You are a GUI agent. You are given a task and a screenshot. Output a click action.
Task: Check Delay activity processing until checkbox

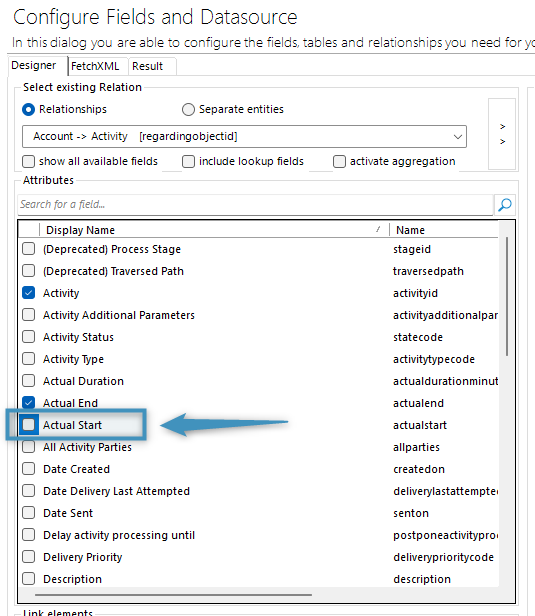tap(28, 535)
